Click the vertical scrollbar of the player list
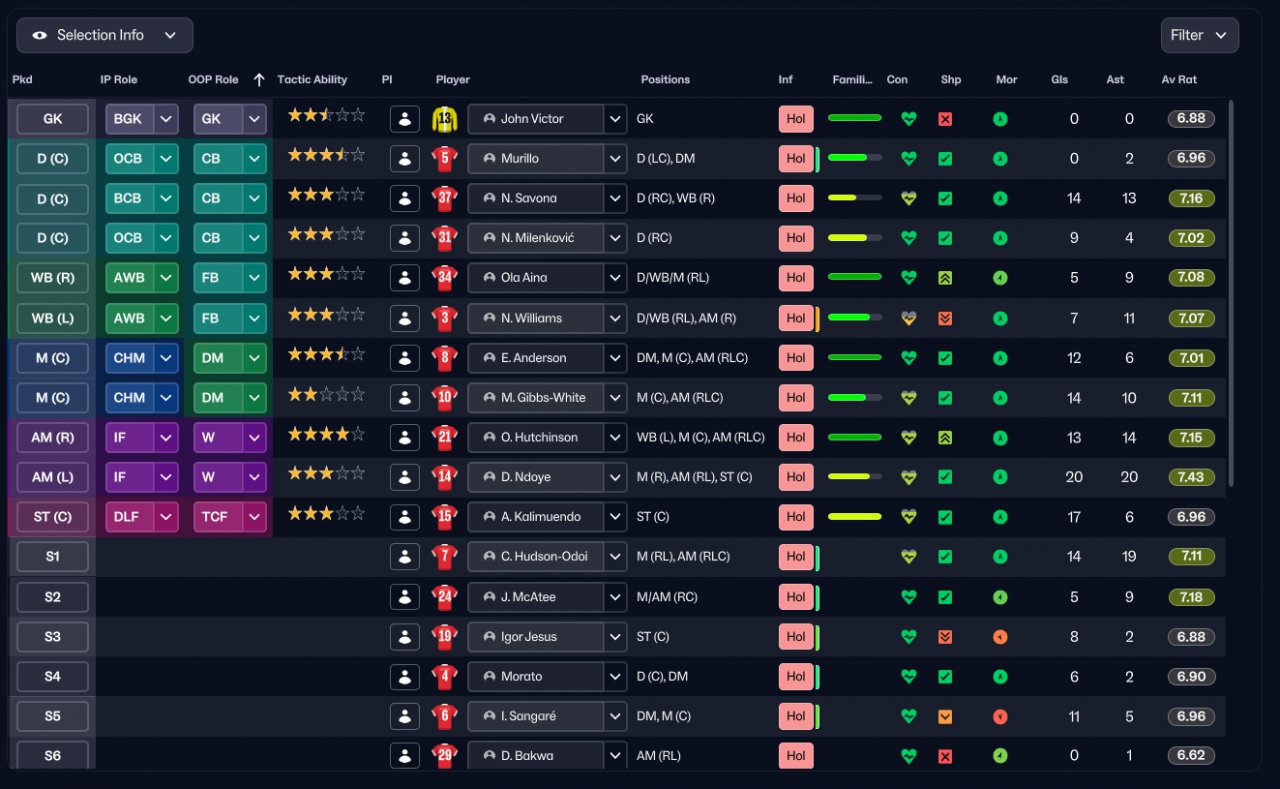The image size is (1280, 789). pos(1231,293)
